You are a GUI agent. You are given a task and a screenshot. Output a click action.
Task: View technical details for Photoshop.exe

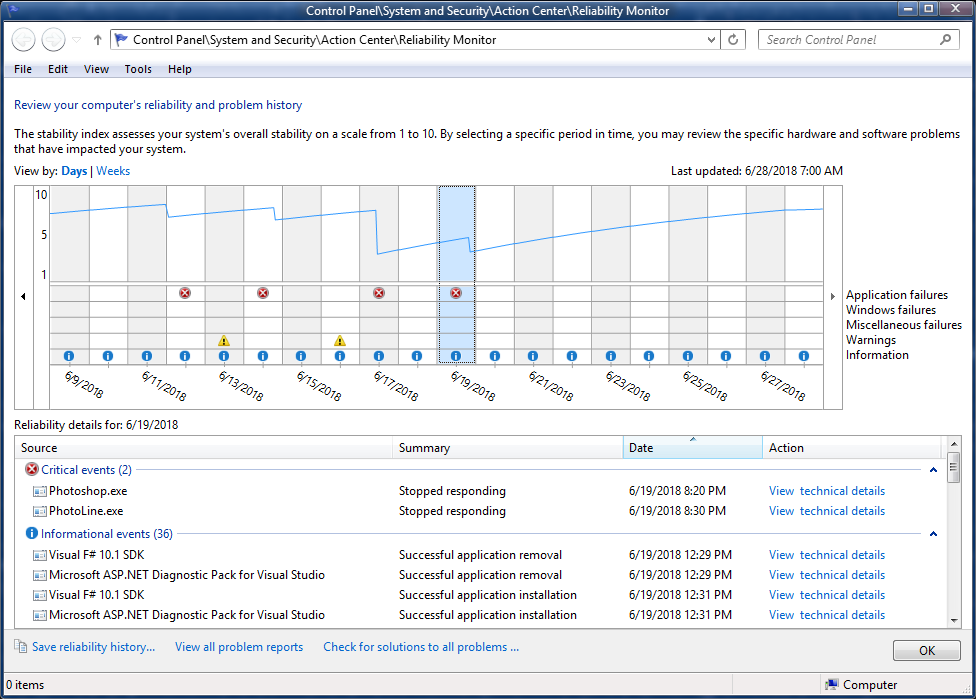coord(826,491)
